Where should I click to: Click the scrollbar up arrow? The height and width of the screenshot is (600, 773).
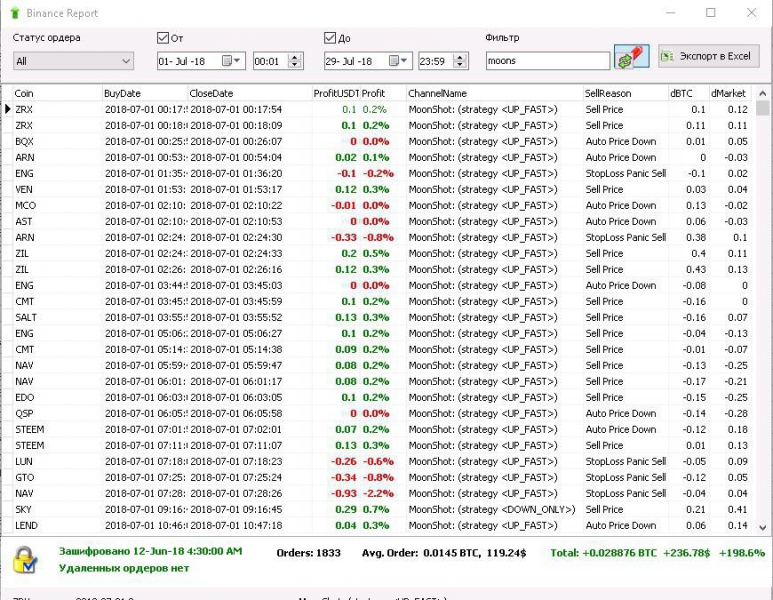click(x=762, y=93)
